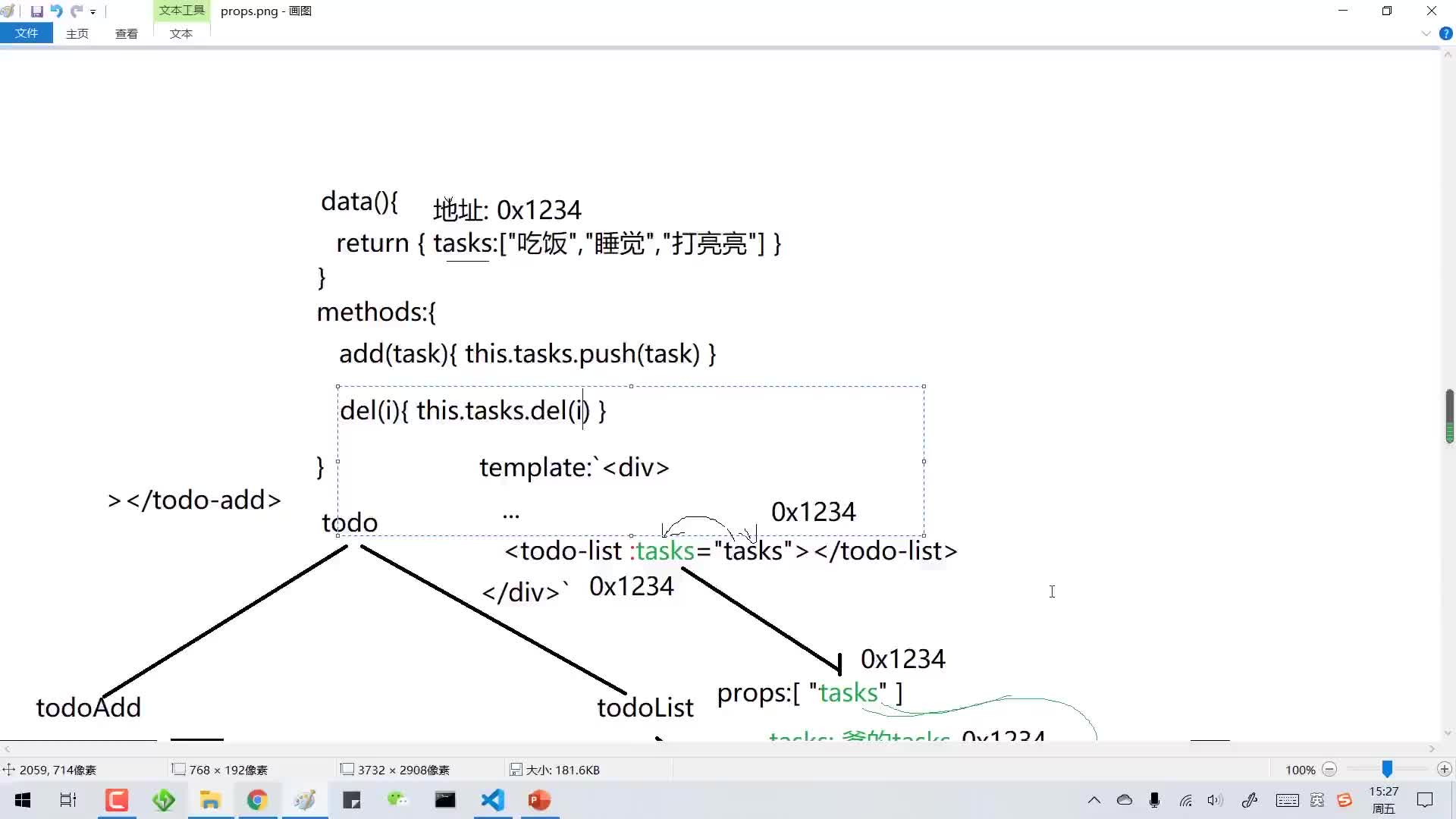Click the zoom out minus button
The image size is (1456, 819).
point(1329,770)
